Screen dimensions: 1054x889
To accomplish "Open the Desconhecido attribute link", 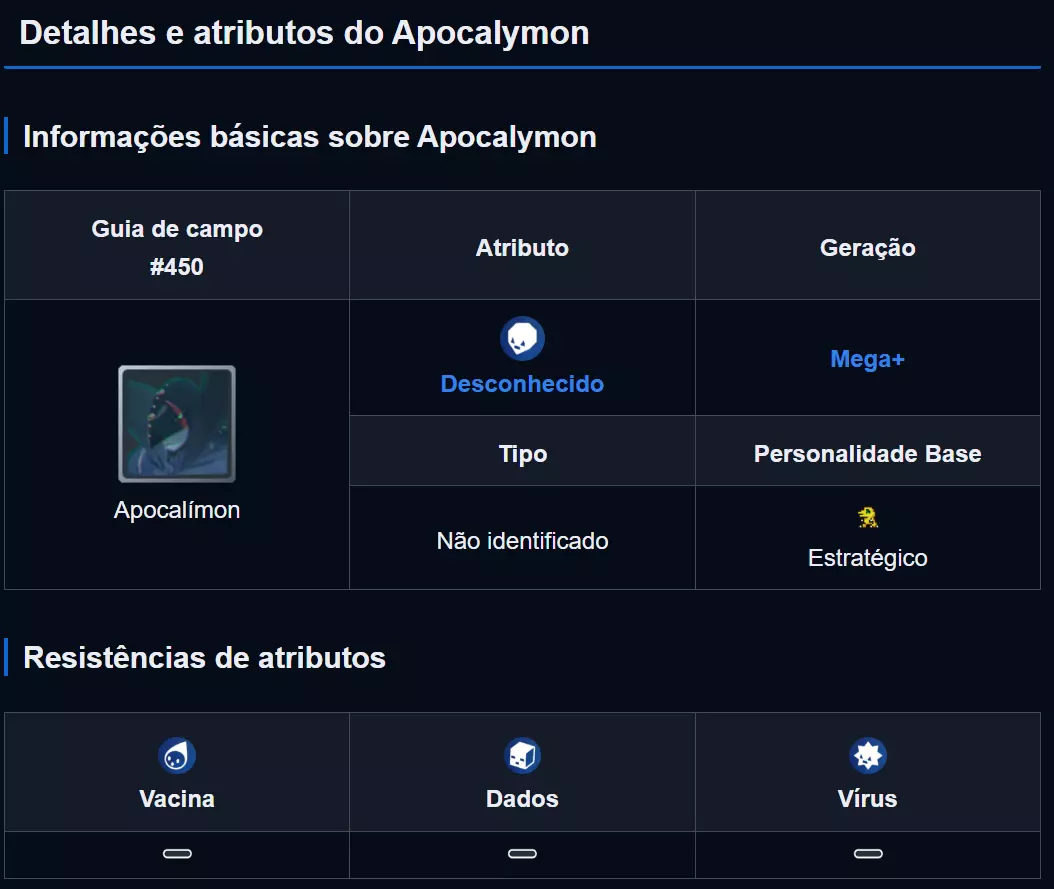I will [522, 384].
